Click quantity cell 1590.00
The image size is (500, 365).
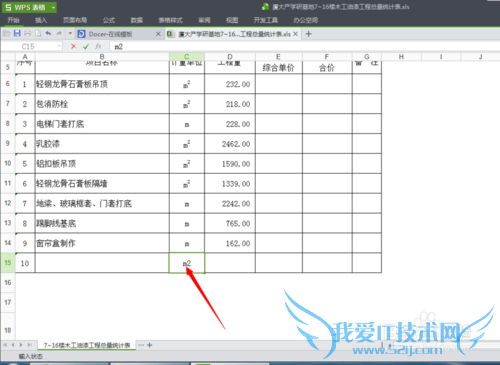click(x=230, y=164)
